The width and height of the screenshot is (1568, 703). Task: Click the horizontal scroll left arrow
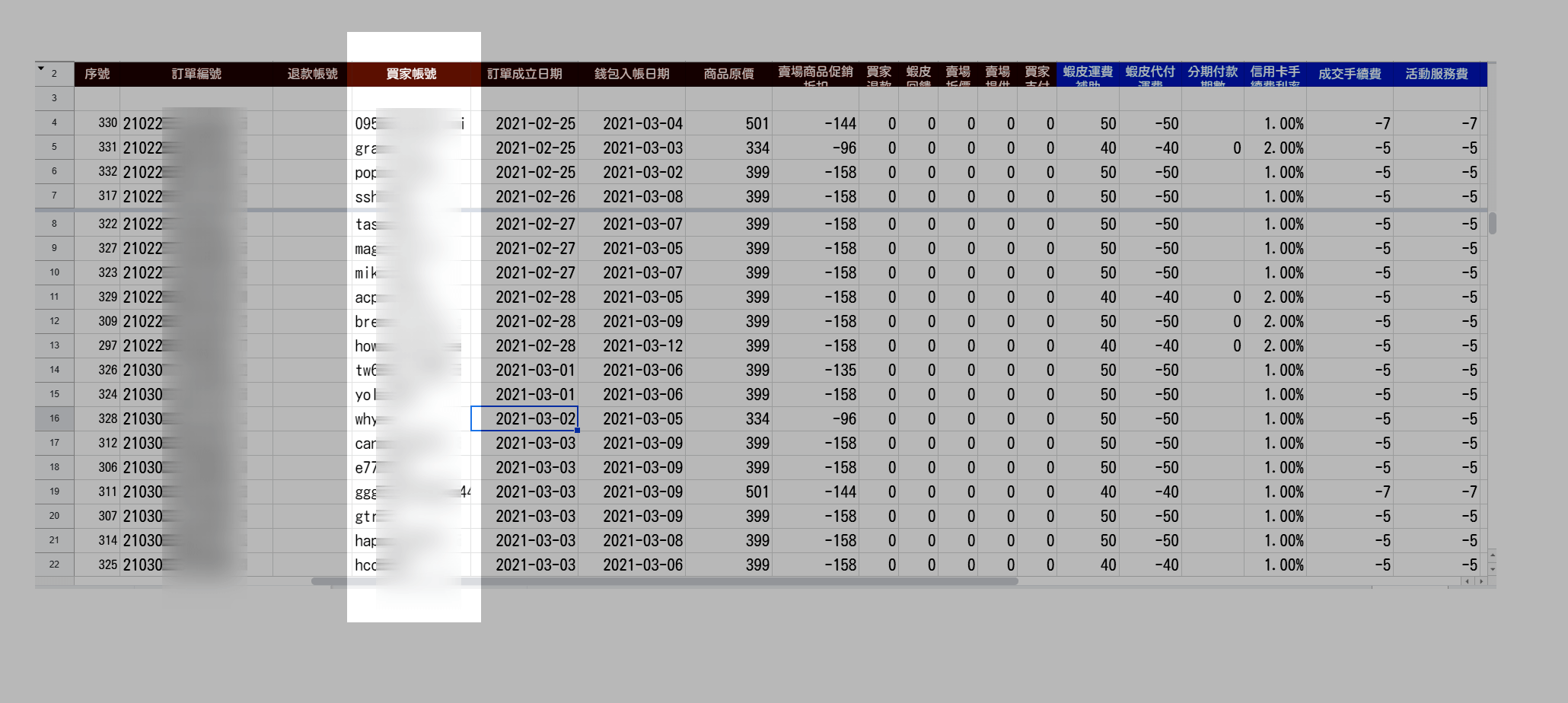click(1467, 581)
